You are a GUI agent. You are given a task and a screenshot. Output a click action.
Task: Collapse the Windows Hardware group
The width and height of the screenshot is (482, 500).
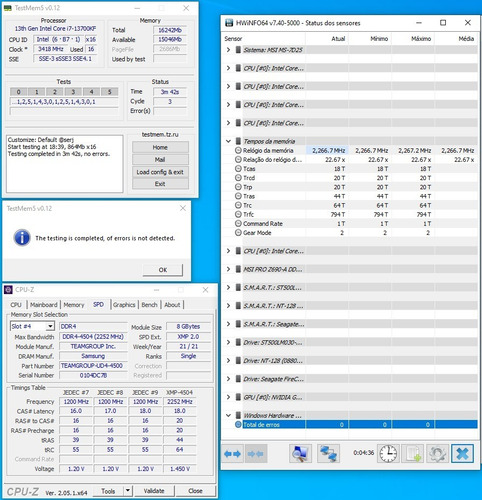pyautogui.click(x=228, y=415)
